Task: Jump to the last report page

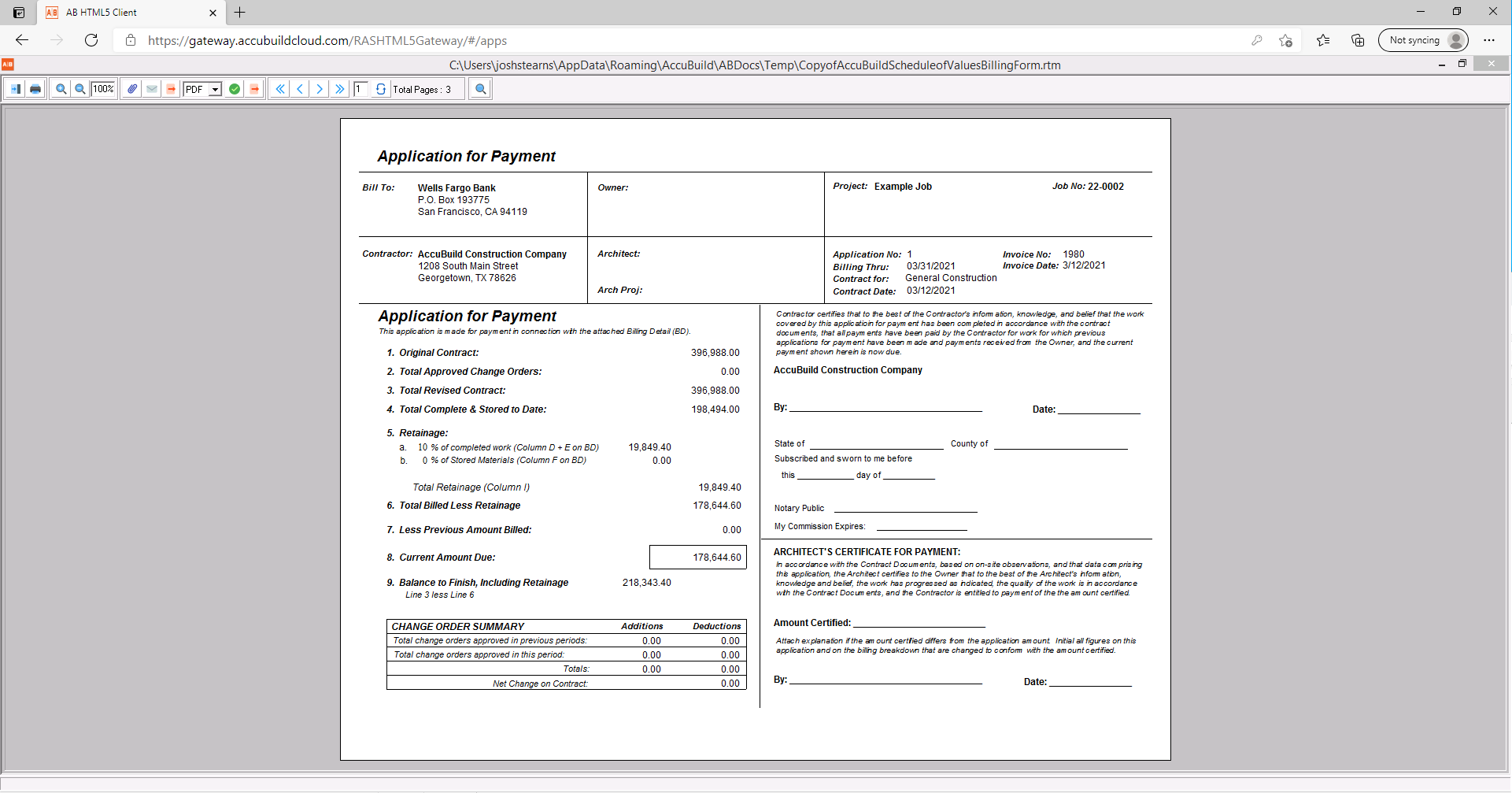Action: 339,88
